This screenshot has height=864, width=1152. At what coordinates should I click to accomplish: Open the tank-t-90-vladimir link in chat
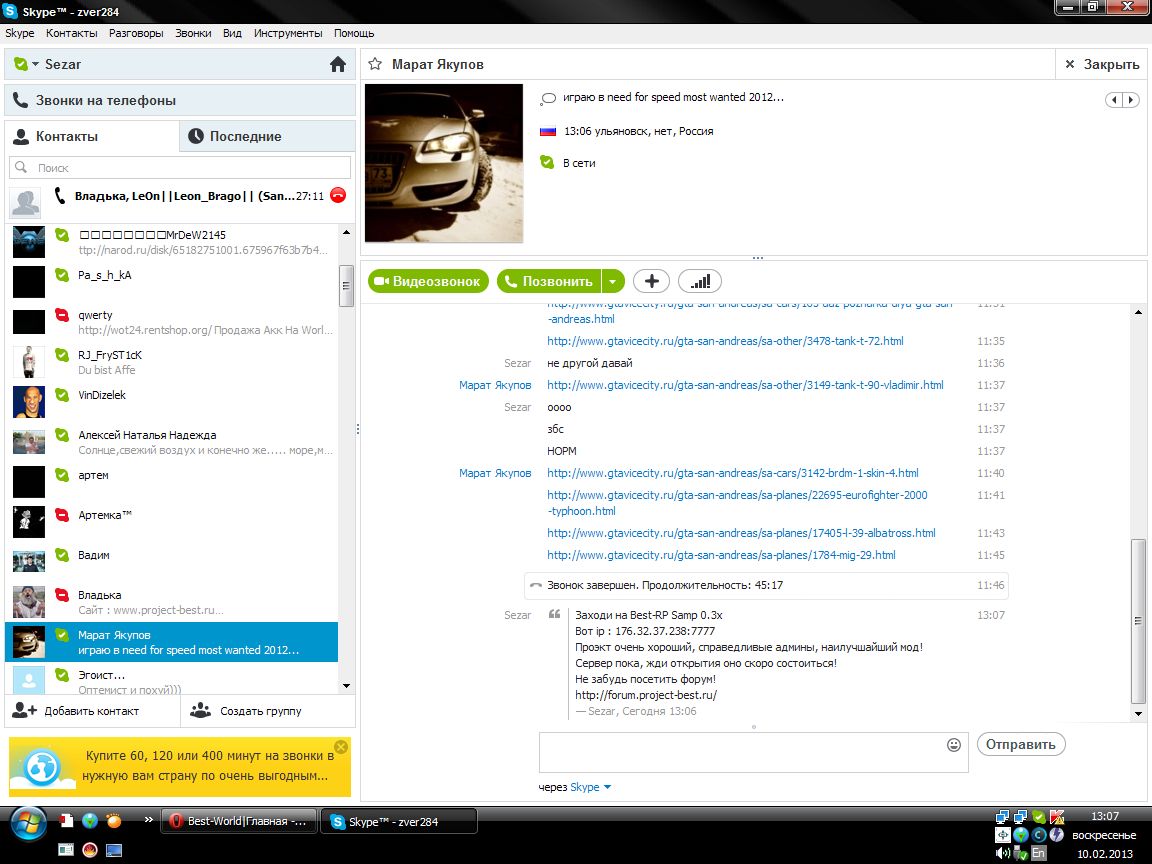click(745, 385)
